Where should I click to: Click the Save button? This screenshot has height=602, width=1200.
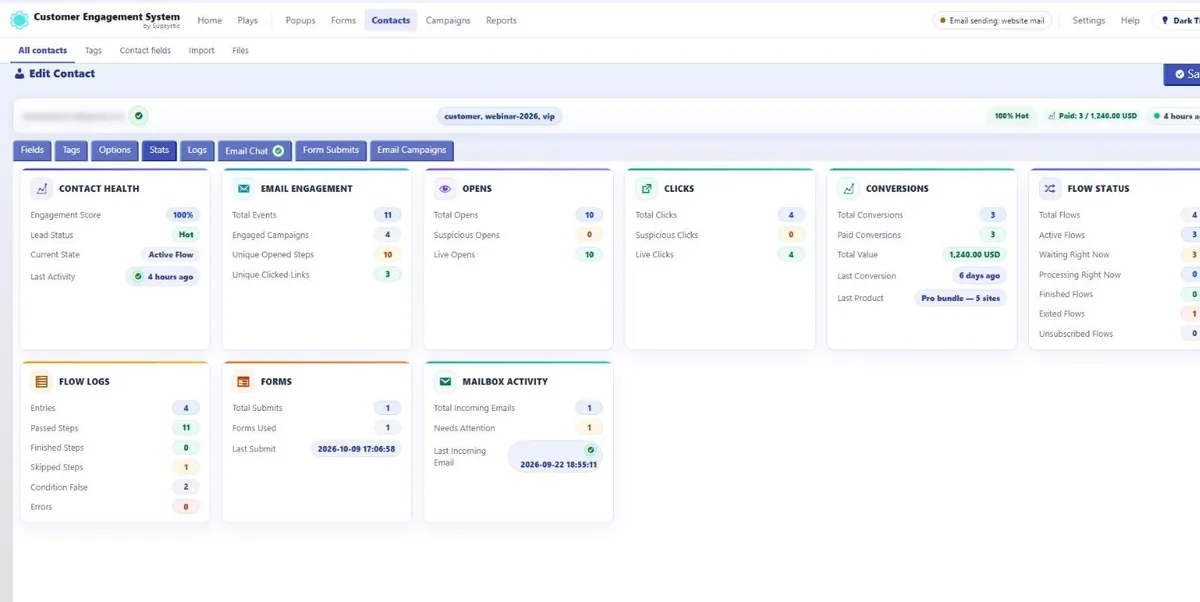pos(1183,74)
